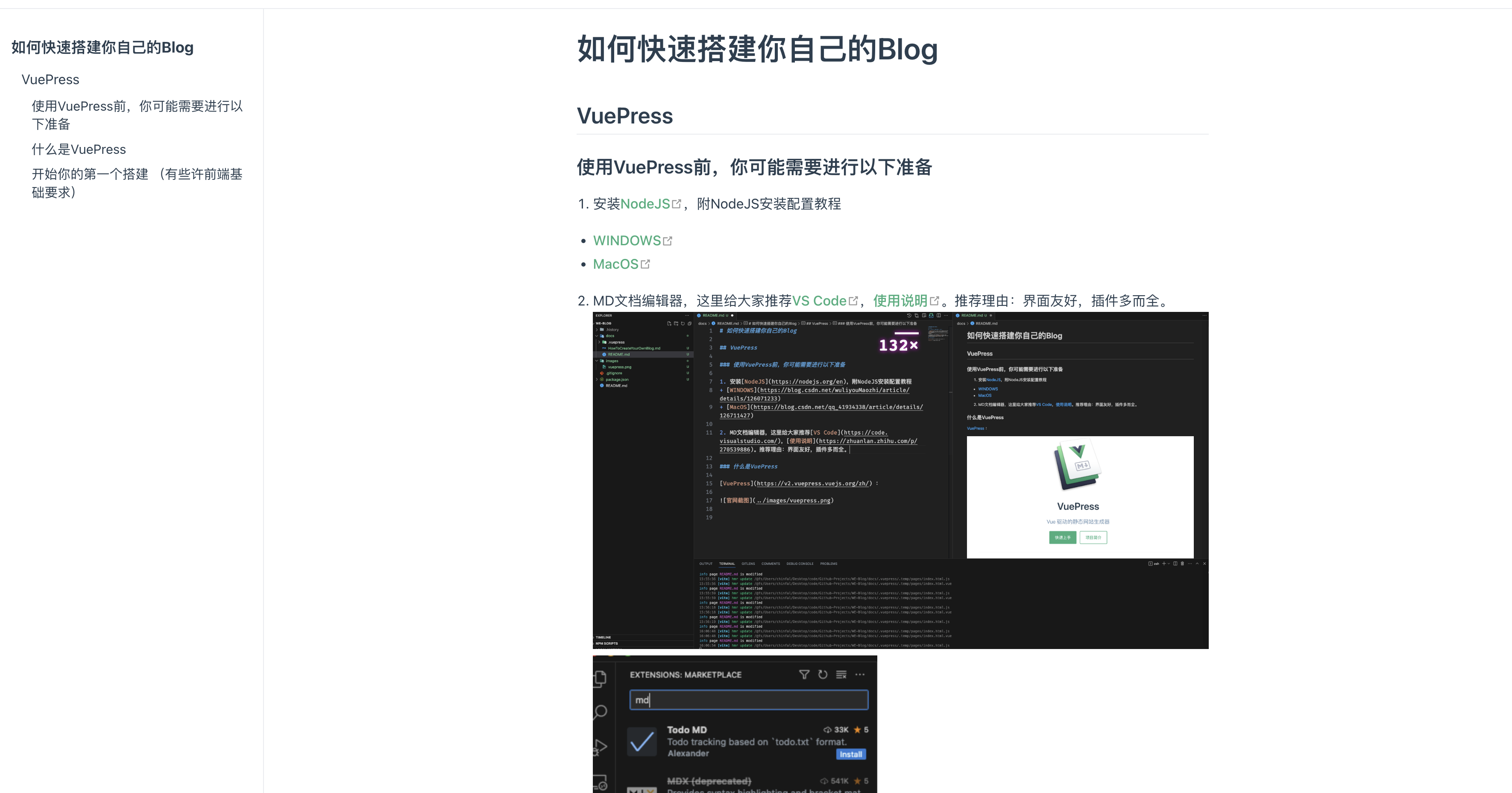Image resolution: width=1512 pixels, height=793 pixels.
Task: Click the MDX (deprecated) extension name
Action: [x=709, y=781]
